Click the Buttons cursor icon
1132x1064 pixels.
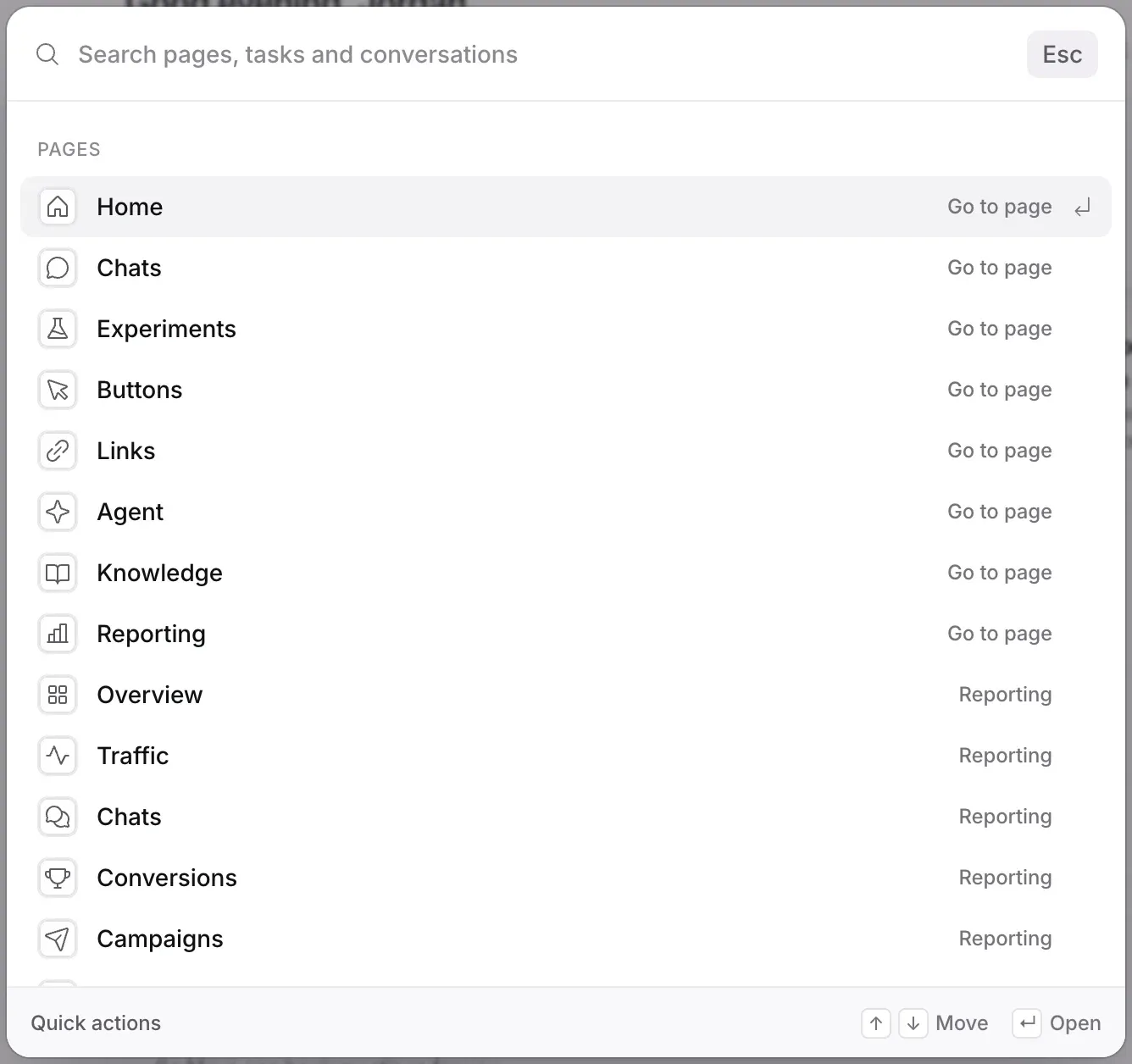tap(58, 390)
